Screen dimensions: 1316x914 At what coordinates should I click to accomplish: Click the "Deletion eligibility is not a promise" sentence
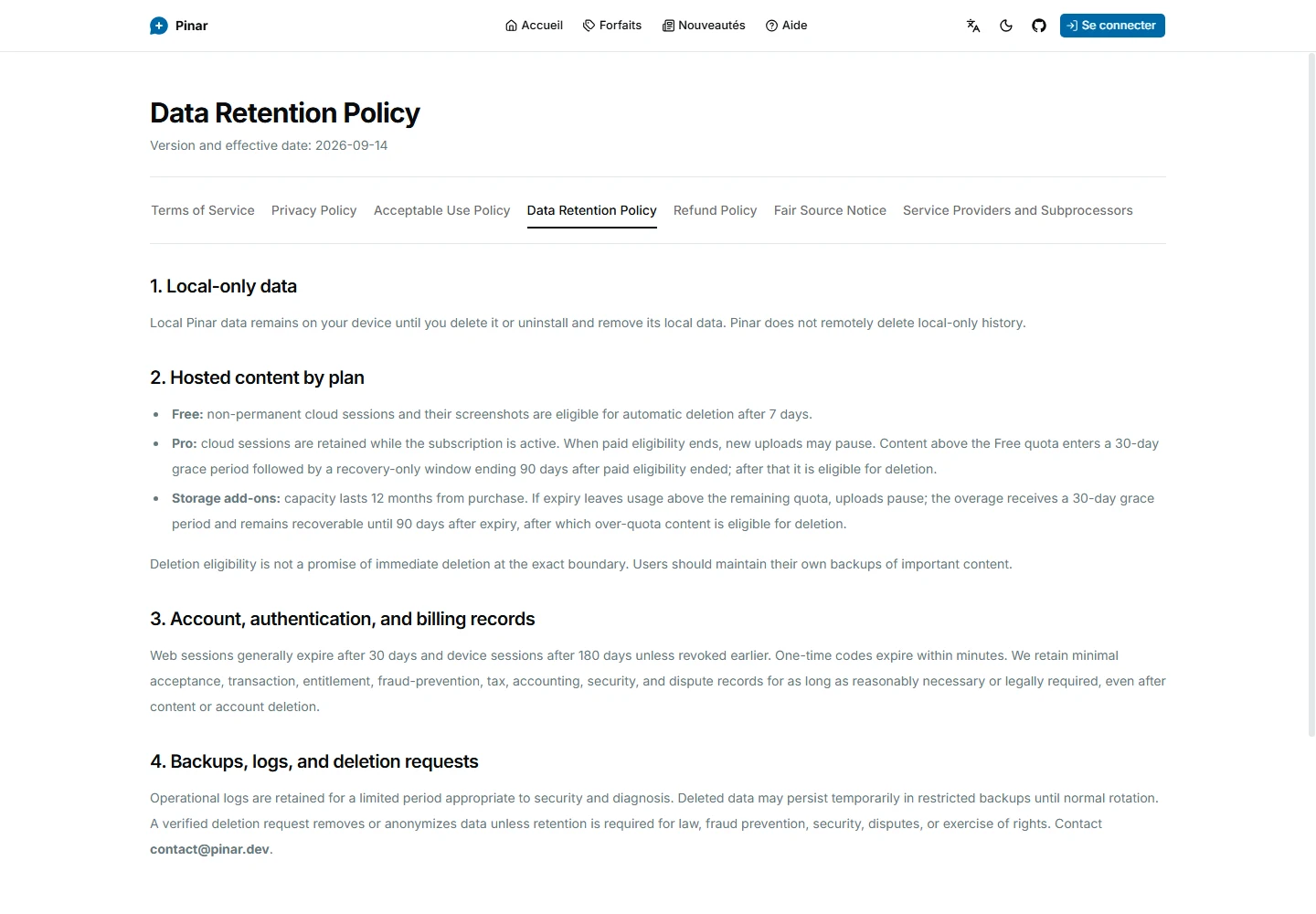(581, 564)
